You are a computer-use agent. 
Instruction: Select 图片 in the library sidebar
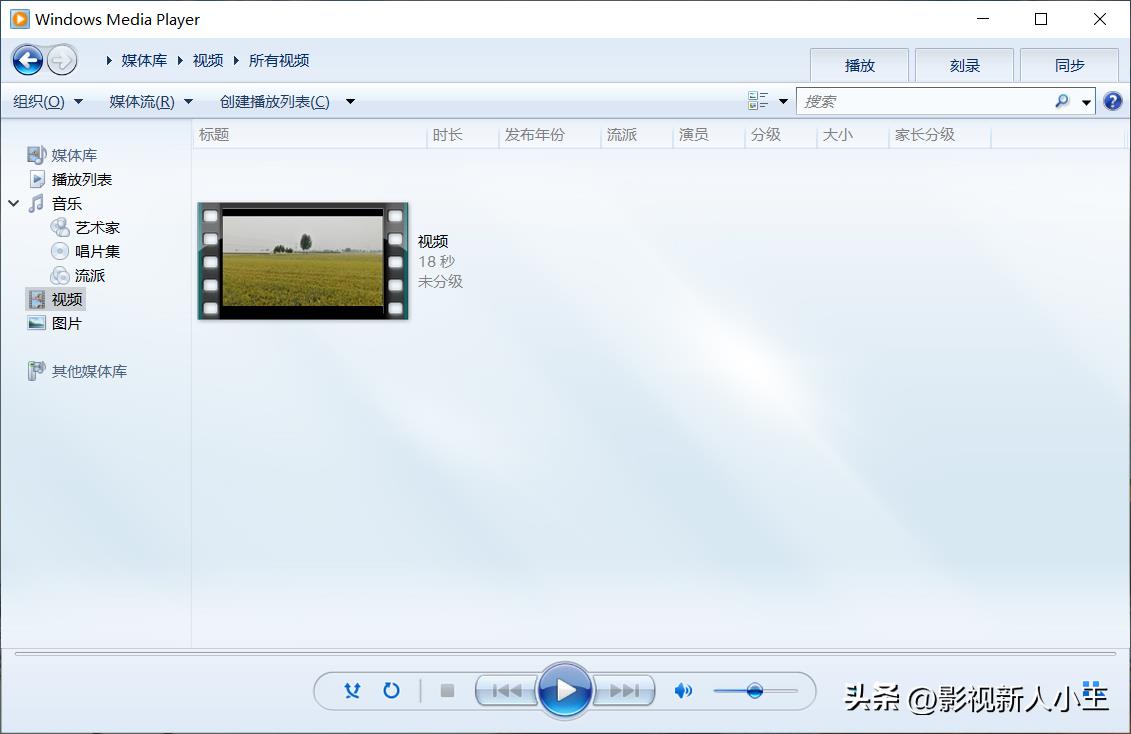click(66, 323)
